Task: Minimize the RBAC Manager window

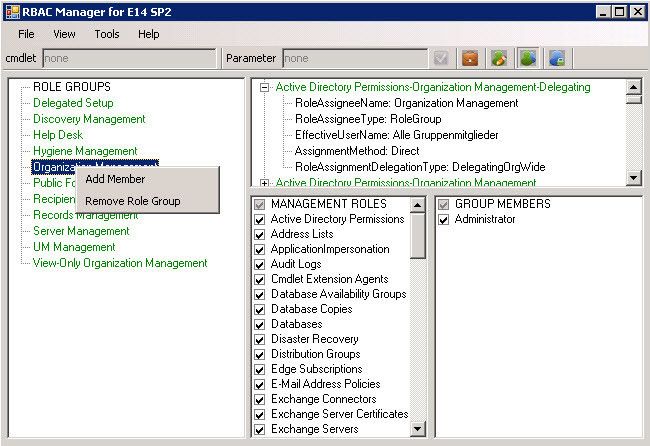Action: click(x=603, y=12)
